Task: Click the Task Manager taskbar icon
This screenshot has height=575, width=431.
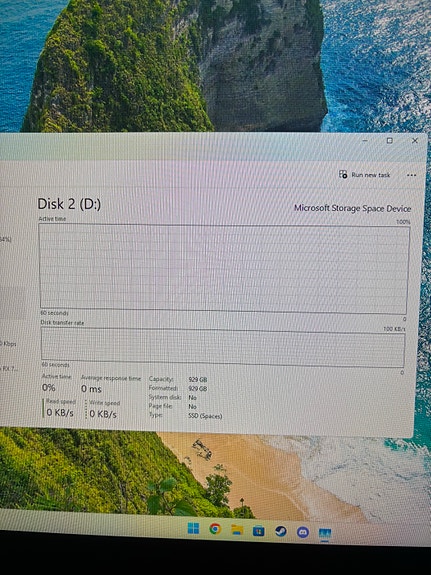Action: pyautogui.click(x=325, y=533)
